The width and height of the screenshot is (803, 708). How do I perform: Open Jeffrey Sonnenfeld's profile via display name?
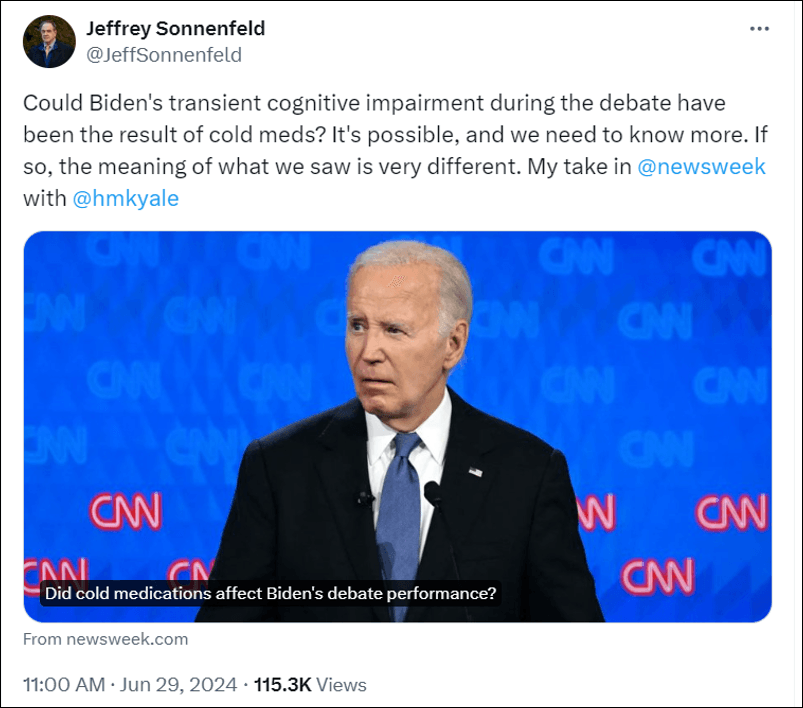point(175,28)
